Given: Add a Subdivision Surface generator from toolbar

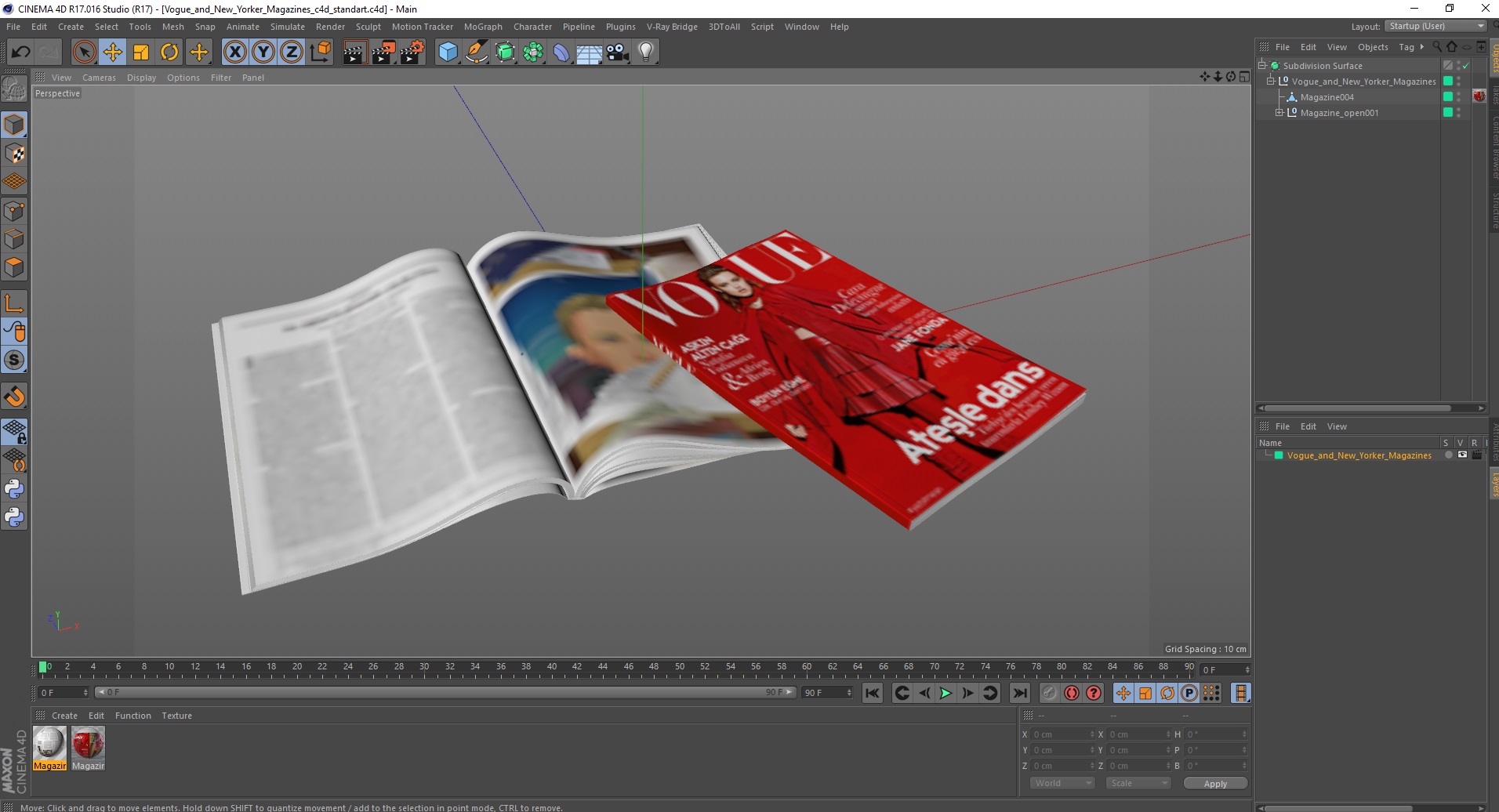Looking at the screenshot, I should 505,53.
